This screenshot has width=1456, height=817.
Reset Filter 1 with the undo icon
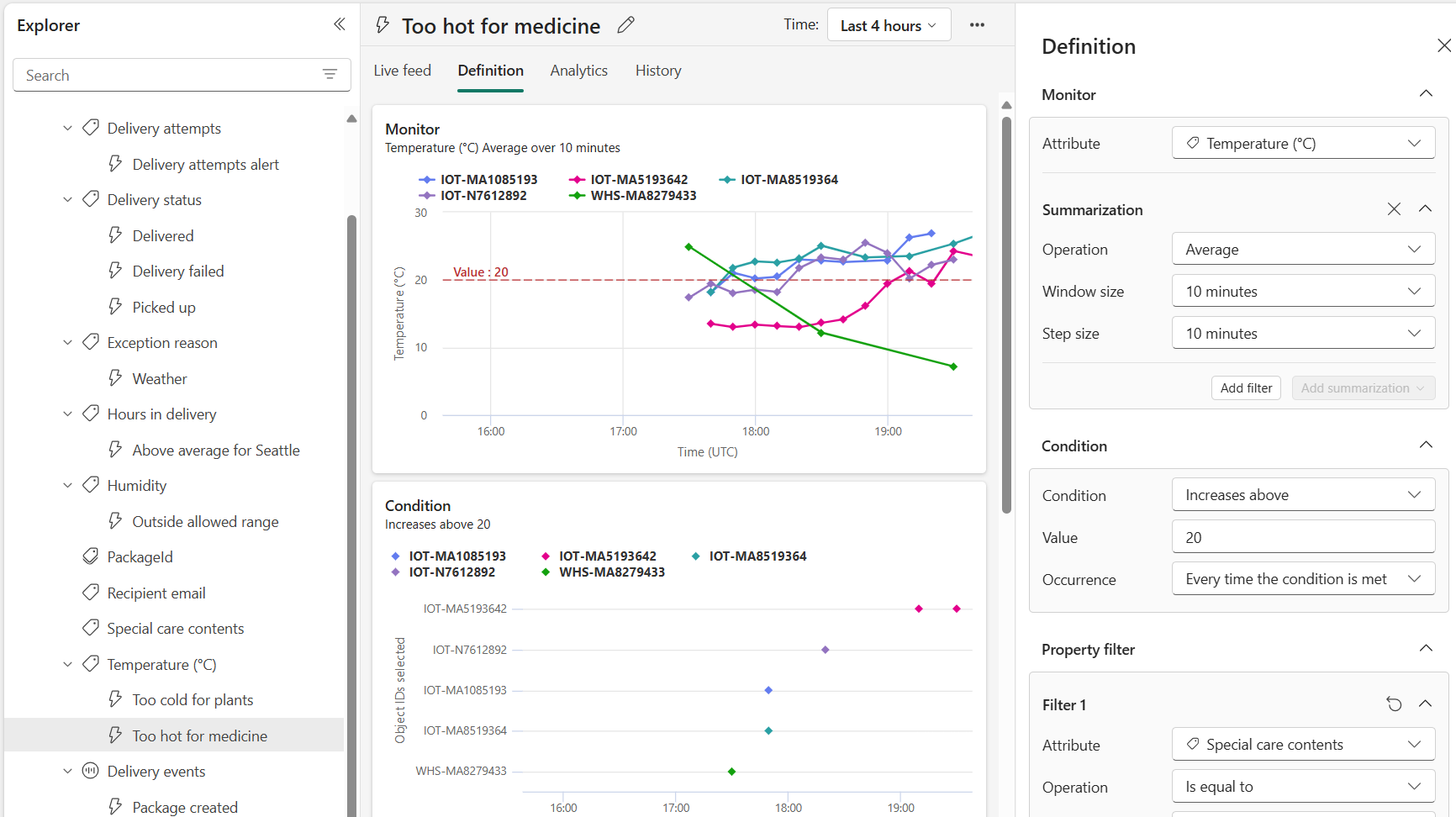1394,704
